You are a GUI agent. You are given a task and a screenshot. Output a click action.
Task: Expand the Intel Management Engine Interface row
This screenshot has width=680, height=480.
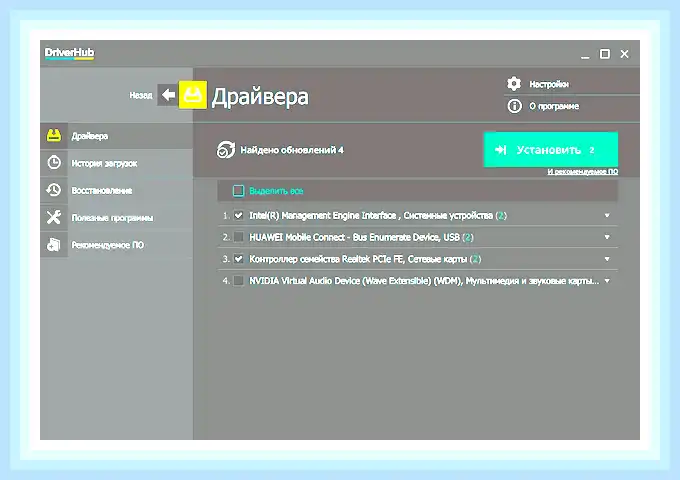pos(607,216)
